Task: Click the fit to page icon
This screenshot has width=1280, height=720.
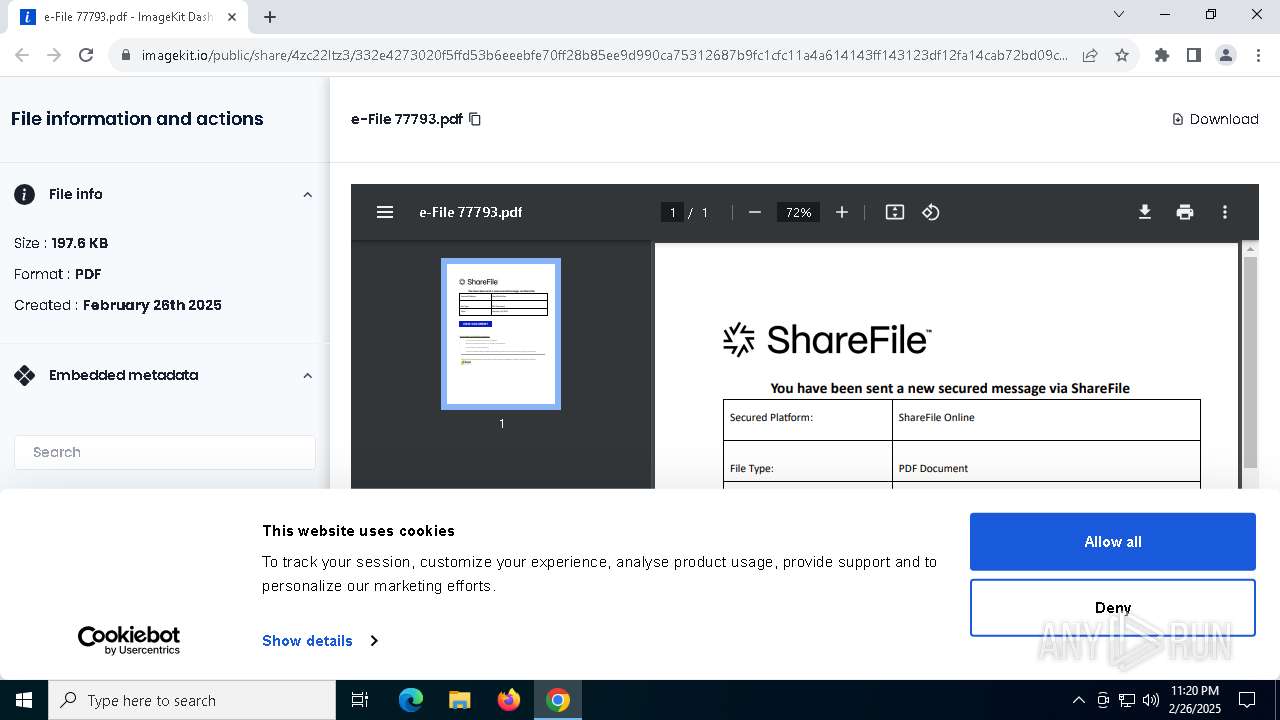Action: (x=895, y=212)
